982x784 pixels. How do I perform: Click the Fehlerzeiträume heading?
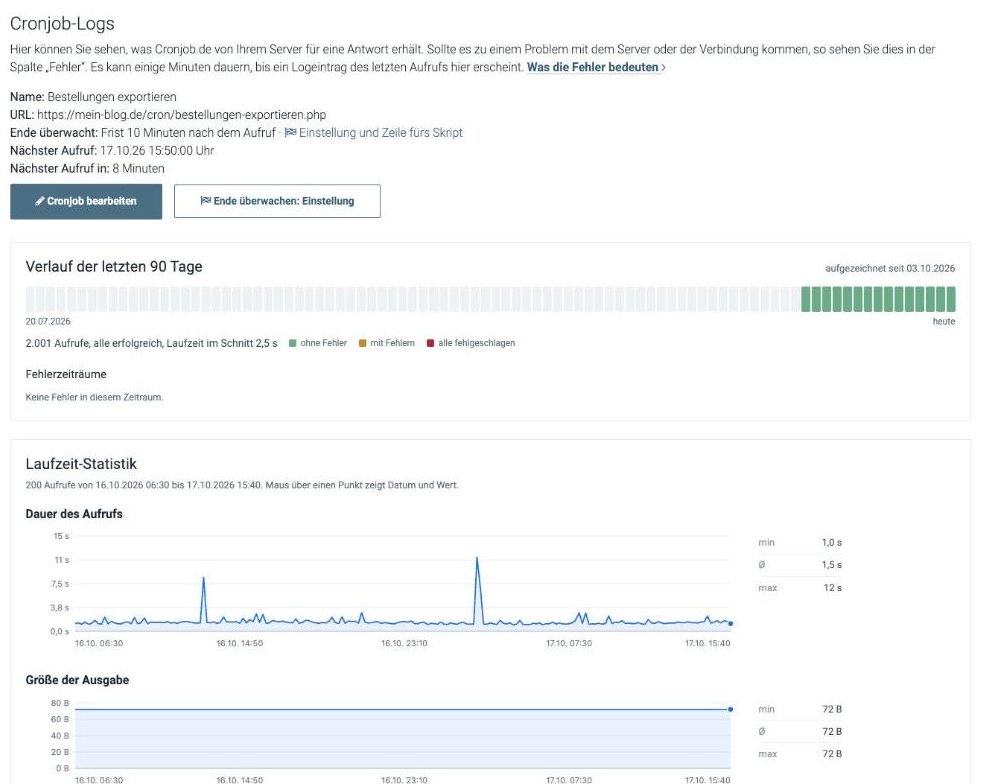tap(66, 374)
